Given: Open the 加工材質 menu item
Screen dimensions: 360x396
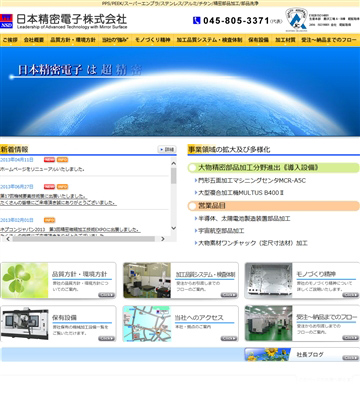Looking at the screenshot, I should point(285,40).
